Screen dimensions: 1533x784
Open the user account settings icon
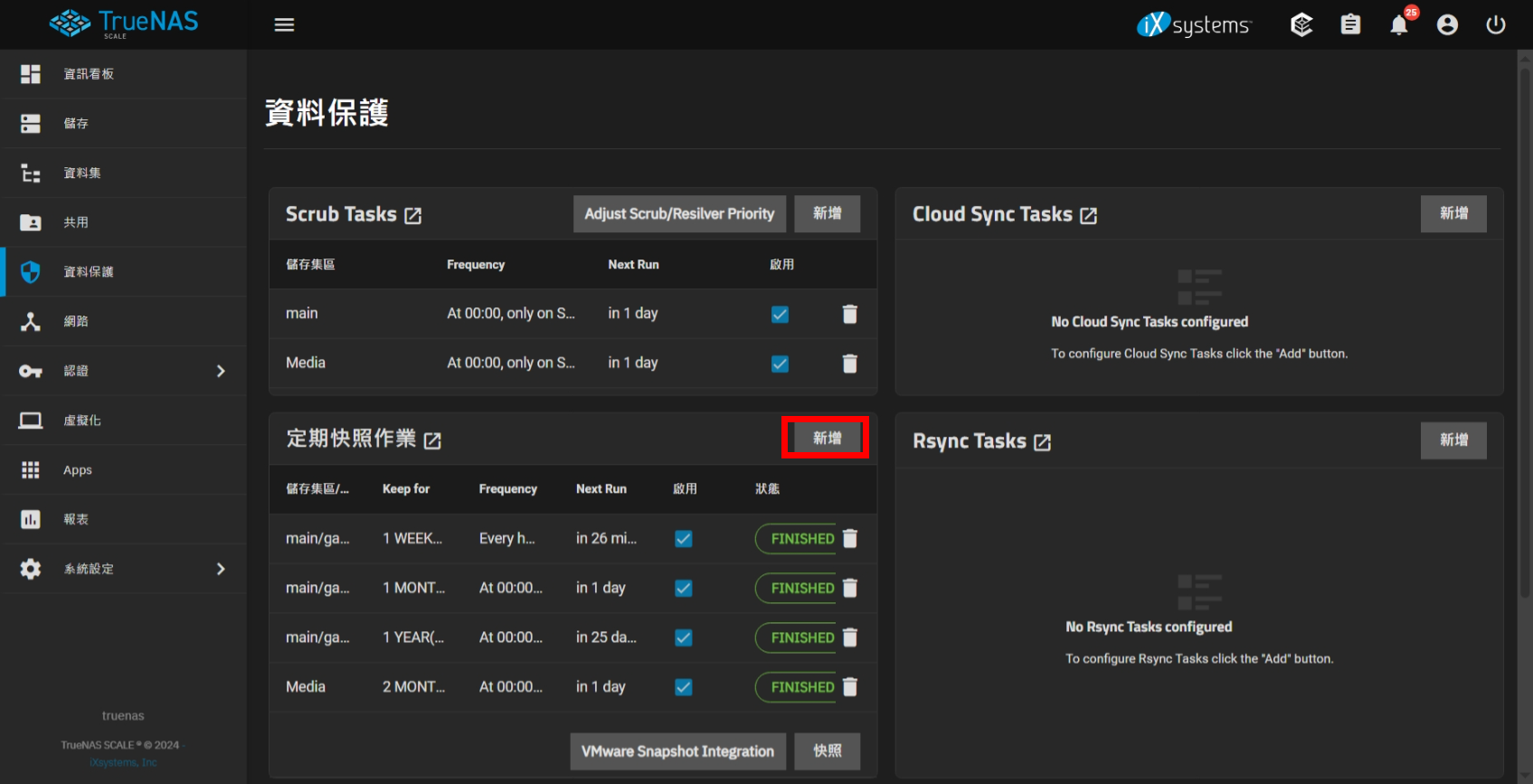[1447, 24]
